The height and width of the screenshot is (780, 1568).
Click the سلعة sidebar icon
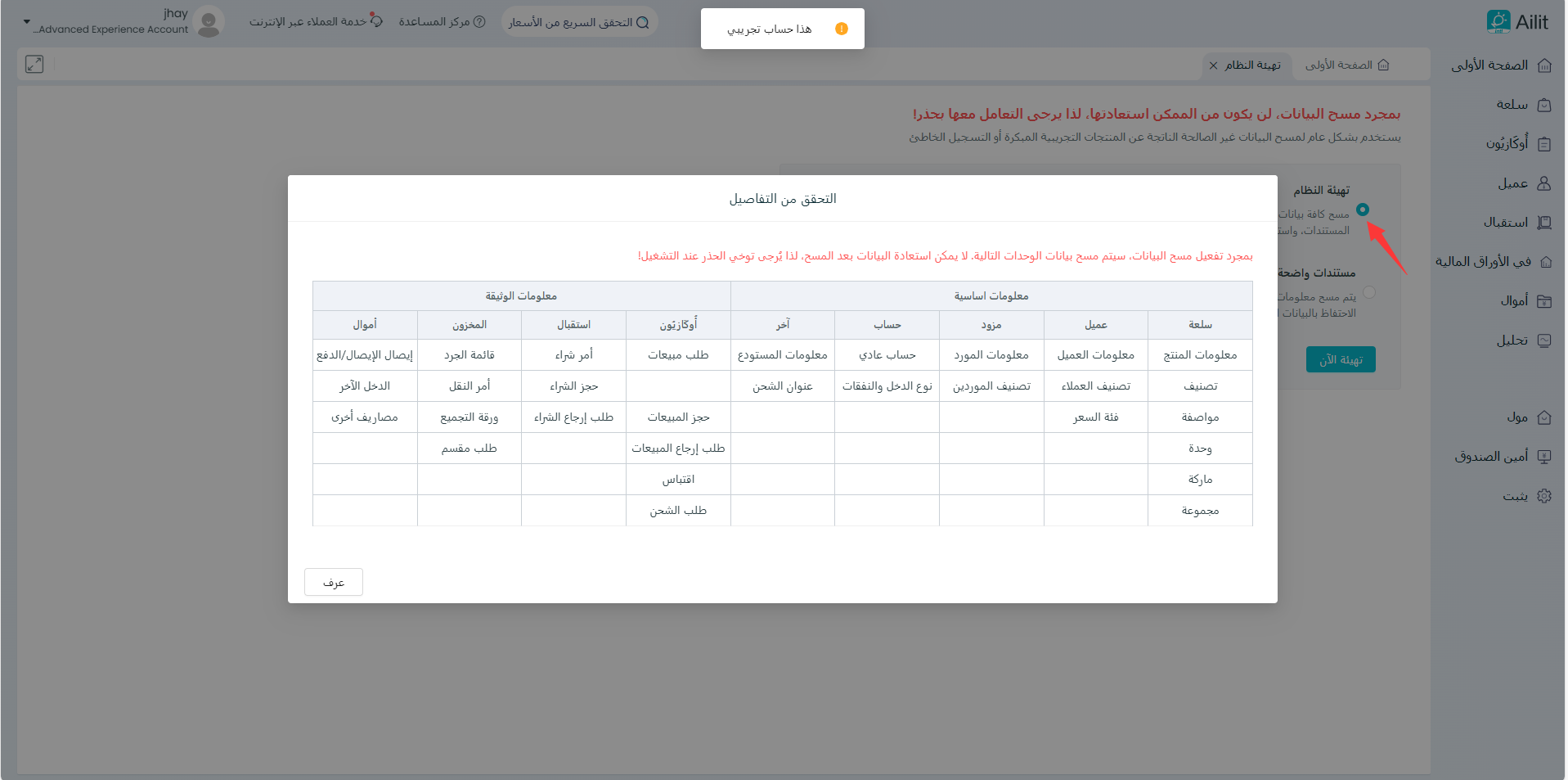click(x=1544, y=105)
